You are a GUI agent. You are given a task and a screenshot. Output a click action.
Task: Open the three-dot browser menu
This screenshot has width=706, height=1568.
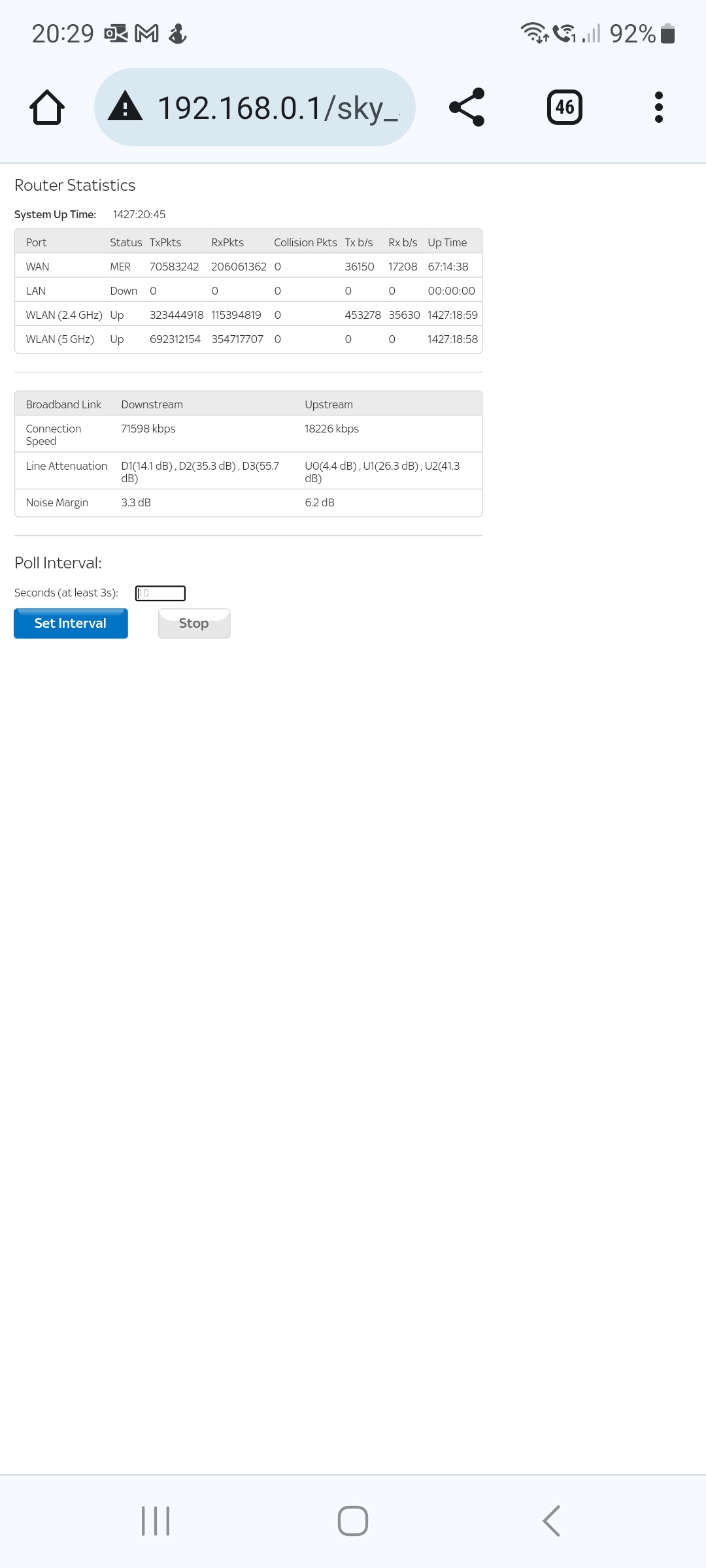(659, 107)
